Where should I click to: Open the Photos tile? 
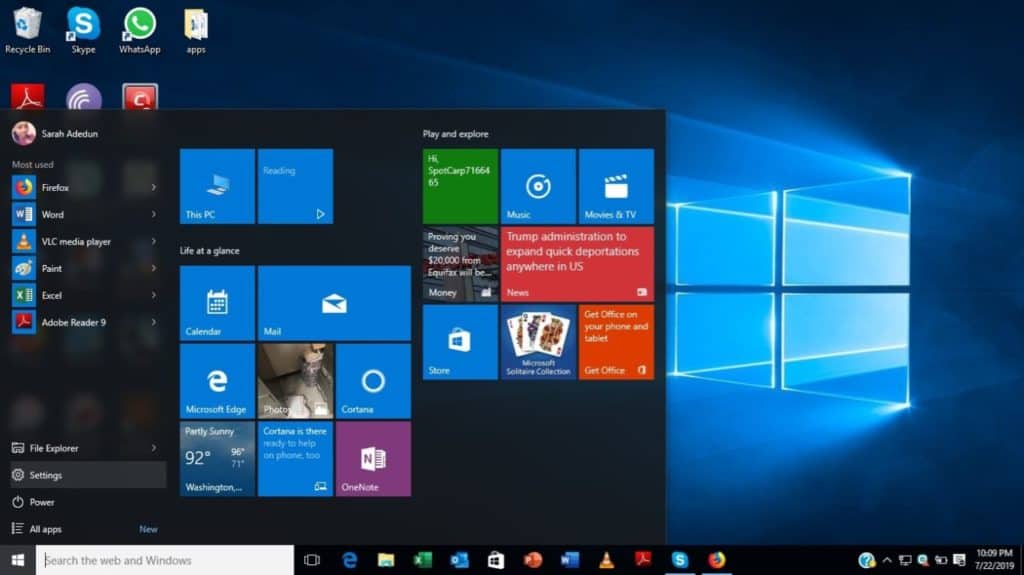(295, 381)
